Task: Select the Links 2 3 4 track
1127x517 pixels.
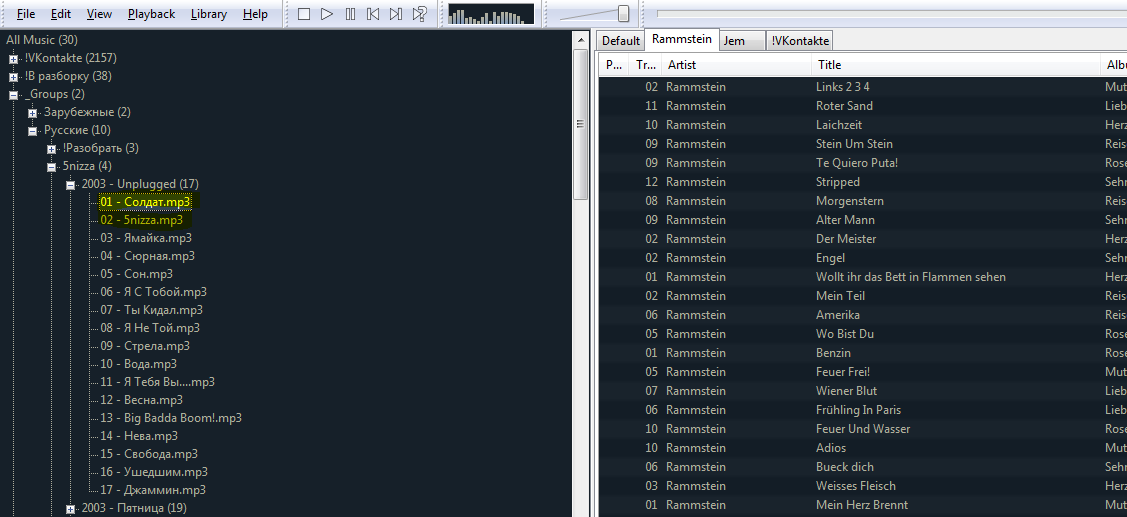Action: [x=862, y=87]
